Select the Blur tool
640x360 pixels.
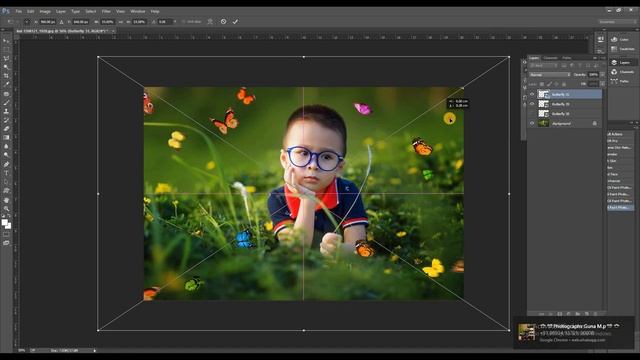(x=6, y=146)
